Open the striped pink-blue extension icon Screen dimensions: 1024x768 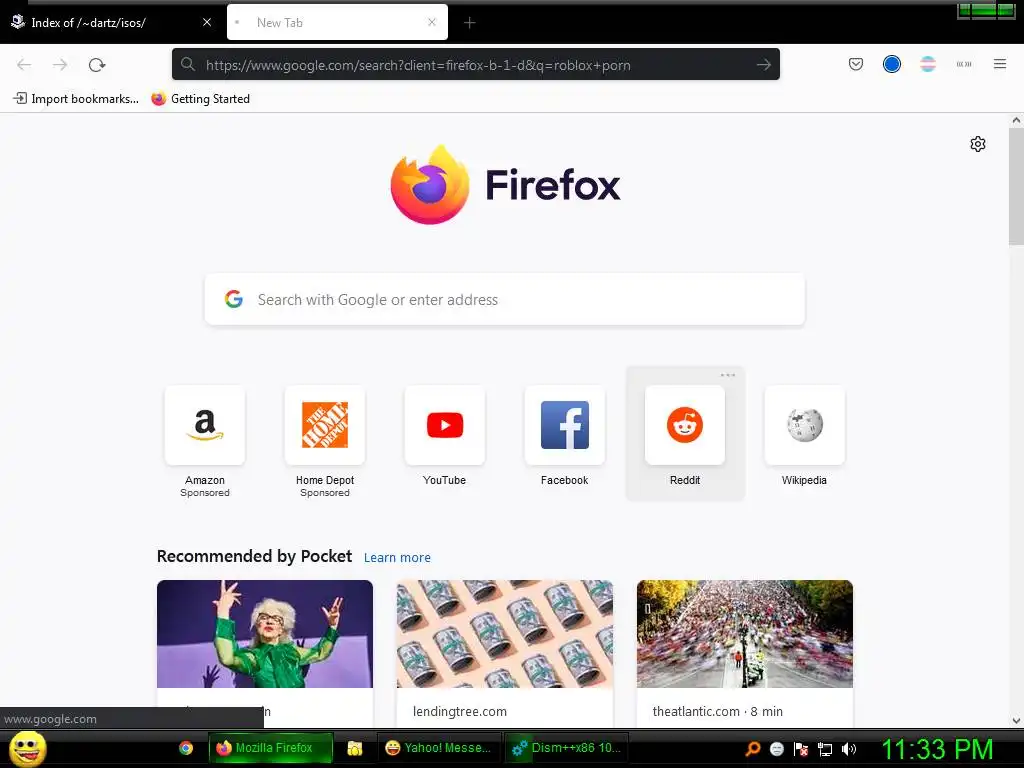coord(927,64)
